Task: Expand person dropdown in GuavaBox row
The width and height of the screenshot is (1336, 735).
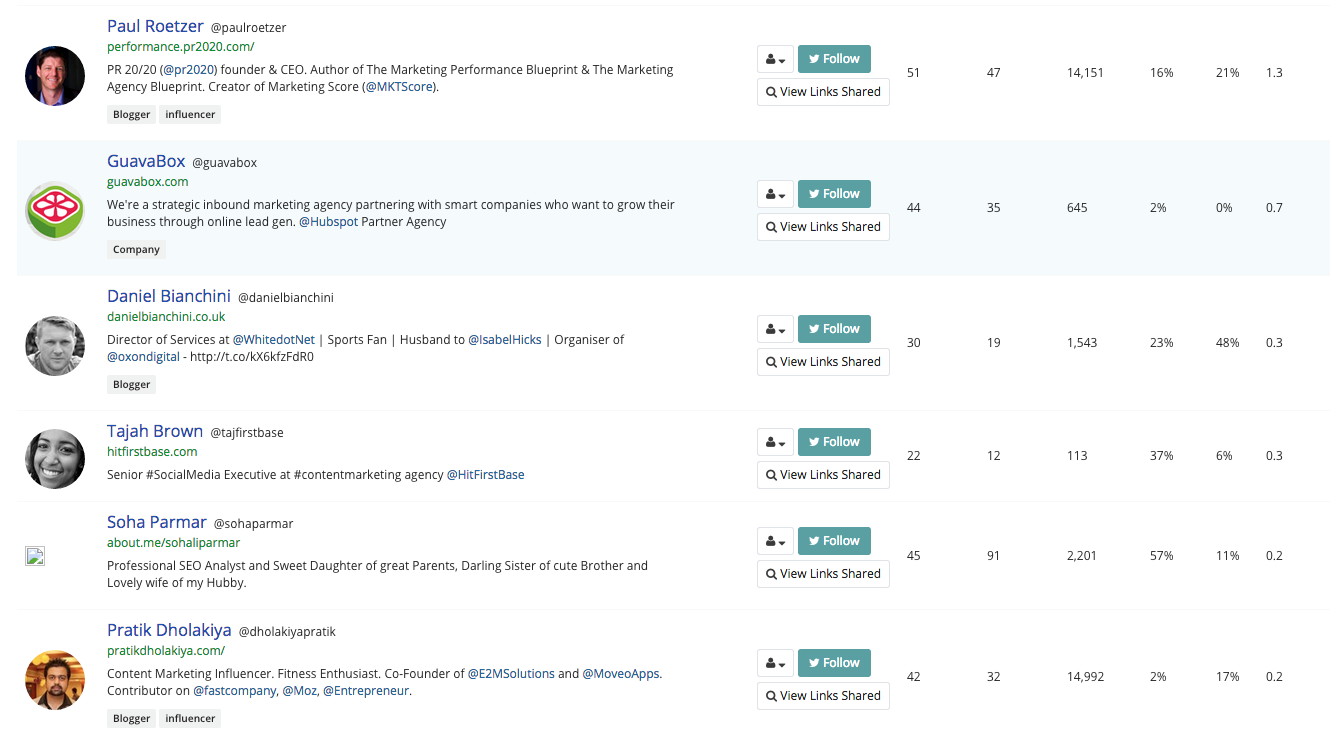Action: click(775, 194)
